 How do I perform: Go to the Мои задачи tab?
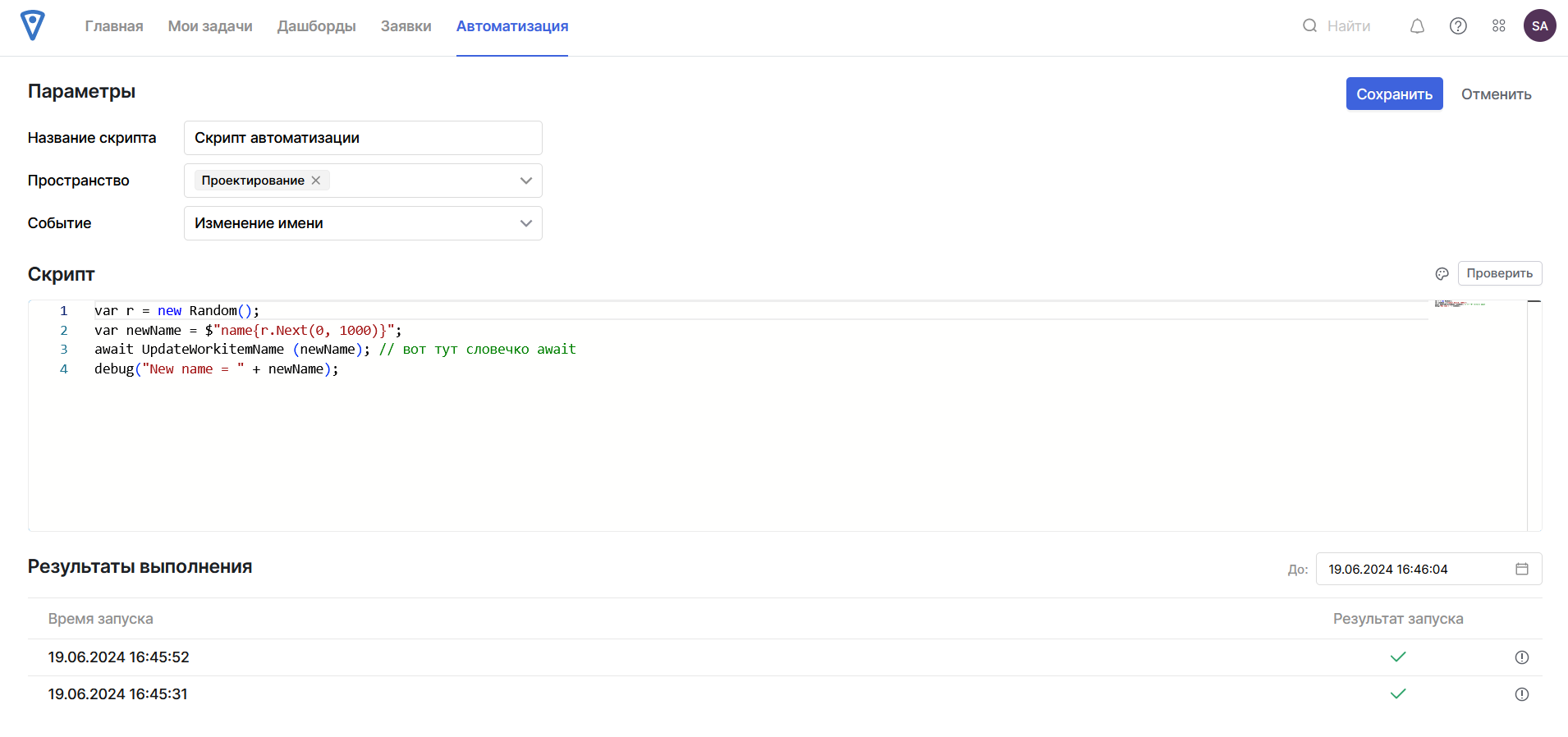pos(210,26)
